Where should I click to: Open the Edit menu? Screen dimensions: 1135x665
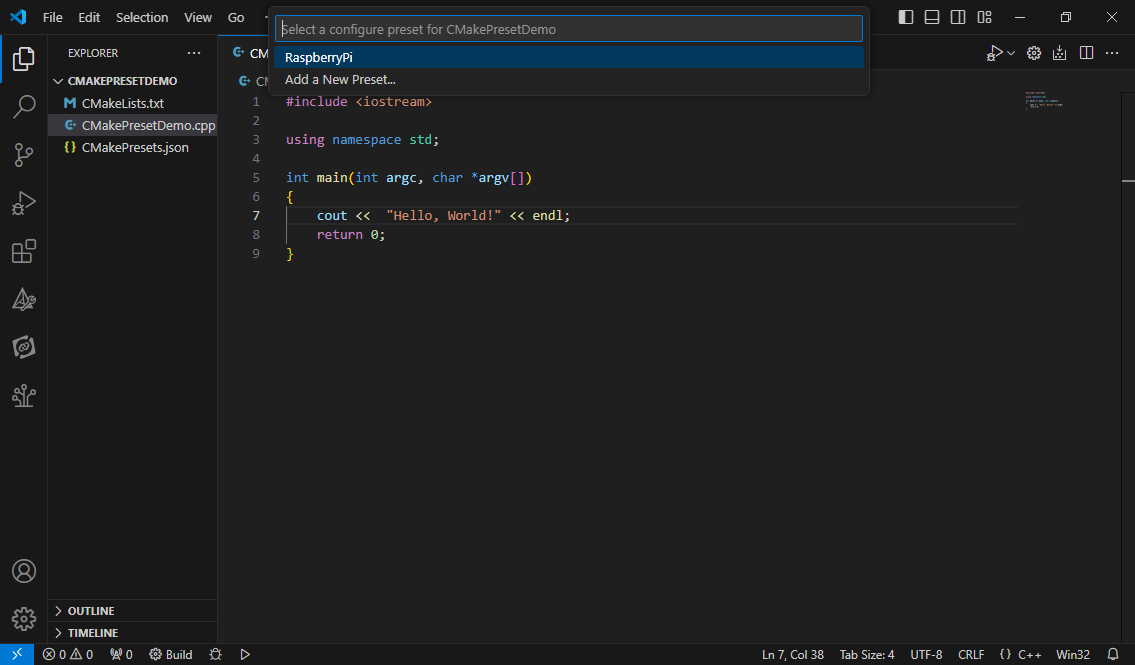pos(89,17)
